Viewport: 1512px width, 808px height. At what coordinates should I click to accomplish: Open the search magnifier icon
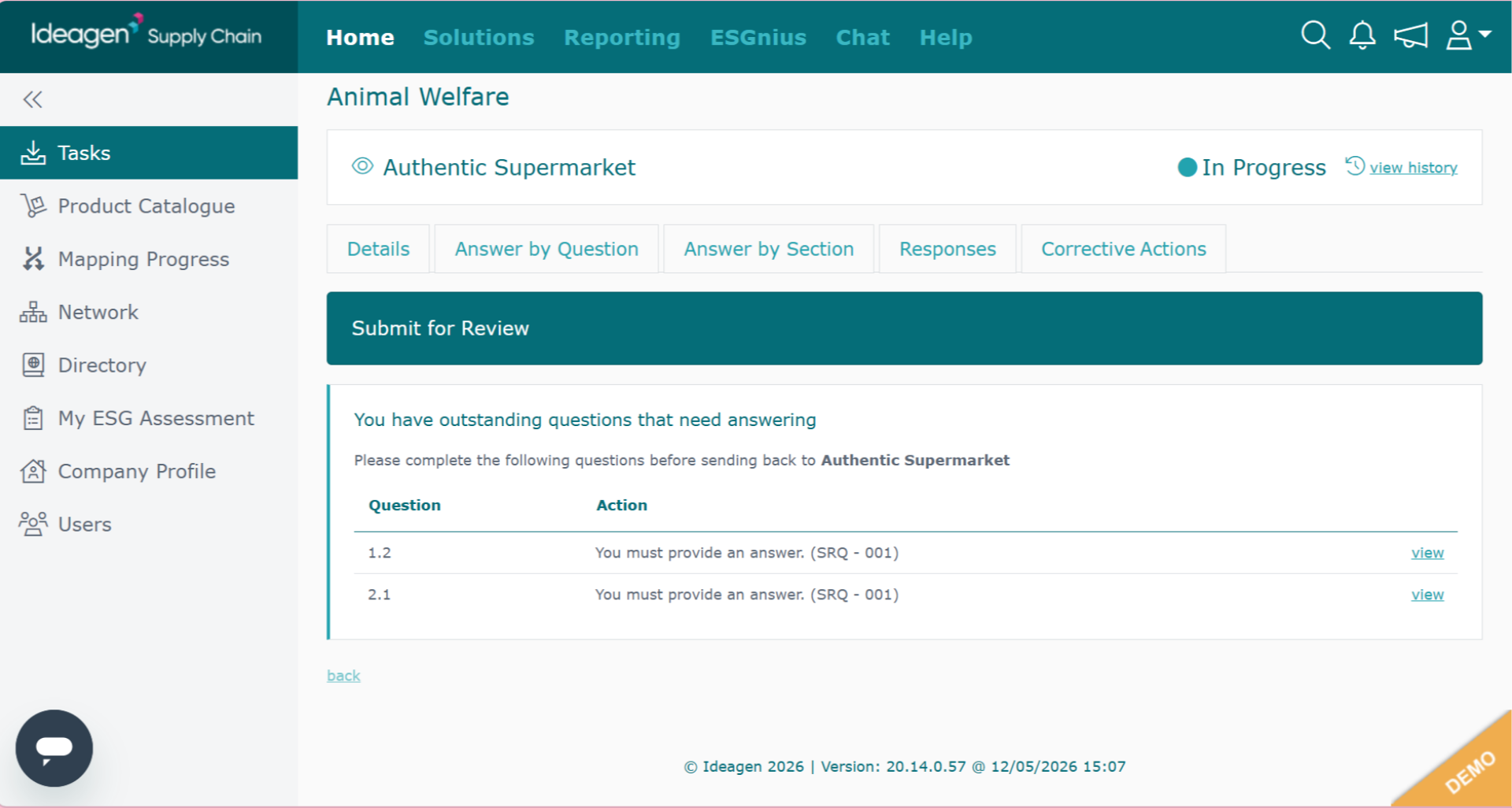tap(1315, 35)
